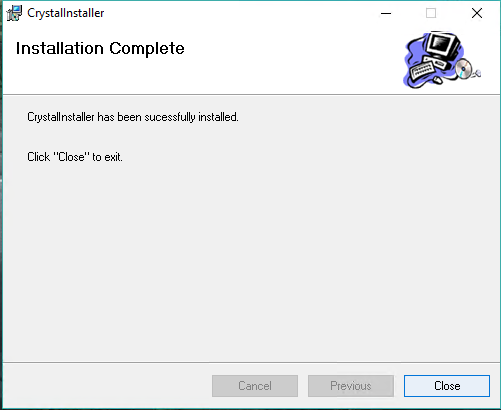Click the purple splash behind the banner computer
The image size is (501, 410).
415,55
